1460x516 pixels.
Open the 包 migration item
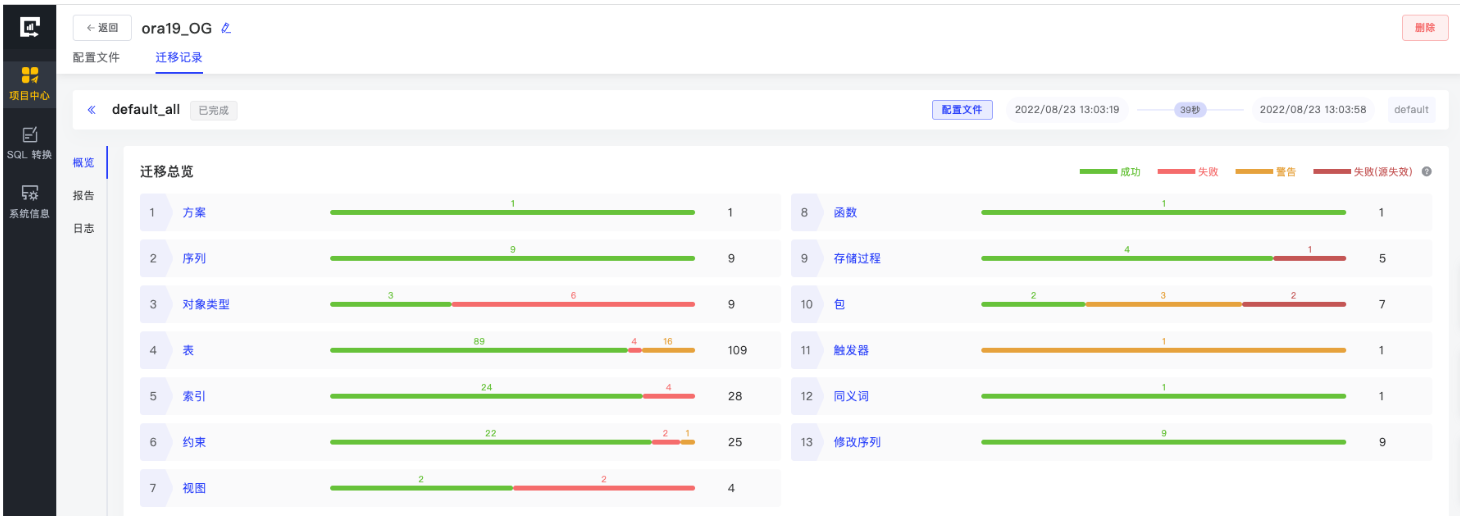pos(839,305)
